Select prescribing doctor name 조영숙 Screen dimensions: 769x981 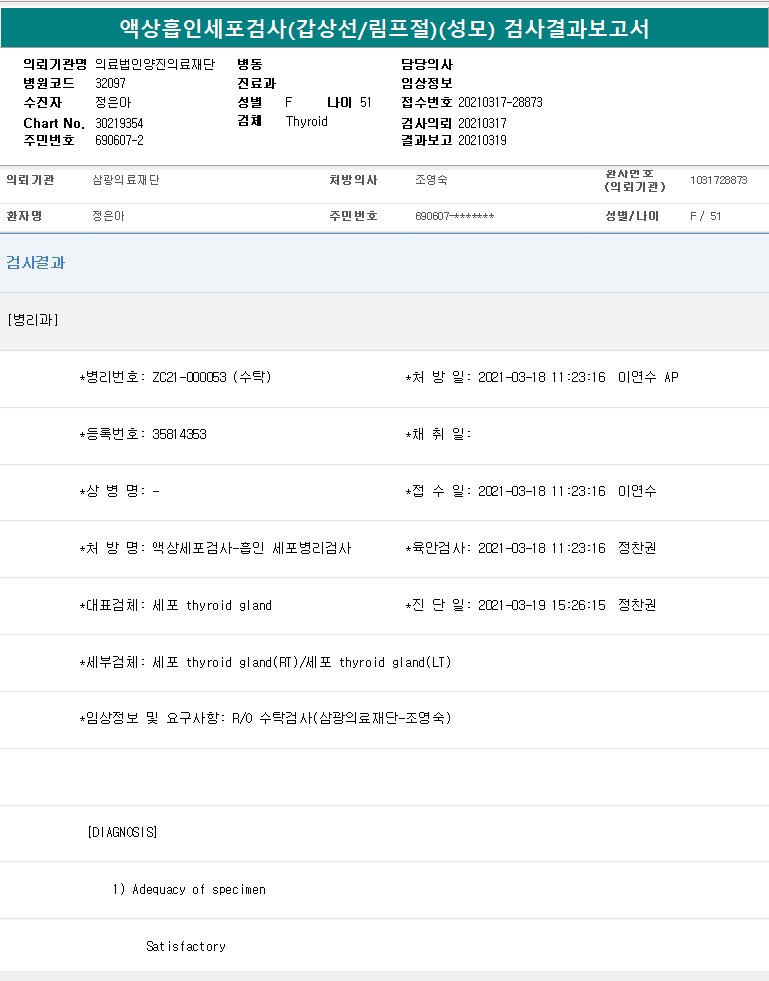coord(431,180)
